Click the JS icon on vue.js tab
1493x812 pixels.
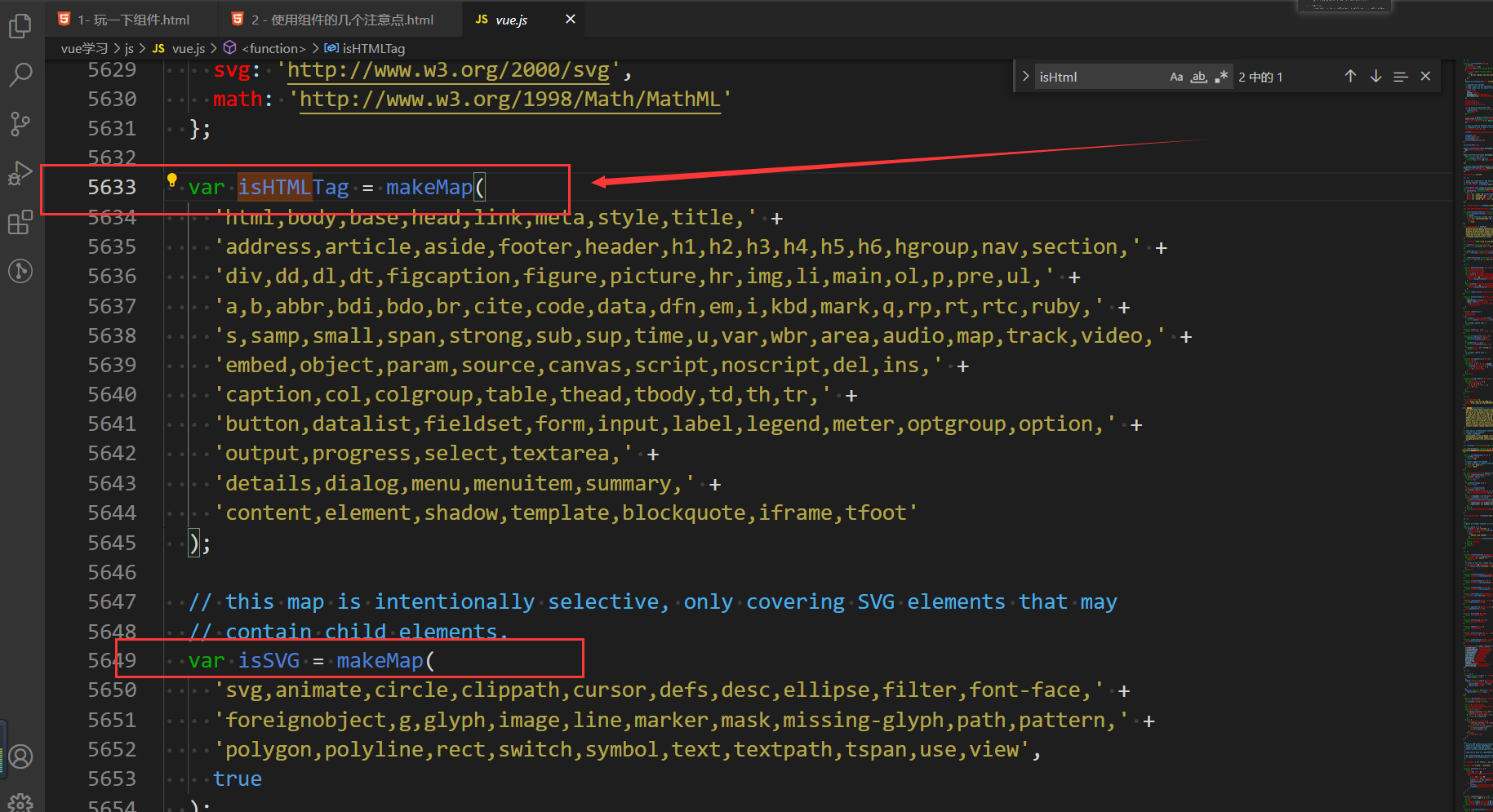click(x=482, y=19)
